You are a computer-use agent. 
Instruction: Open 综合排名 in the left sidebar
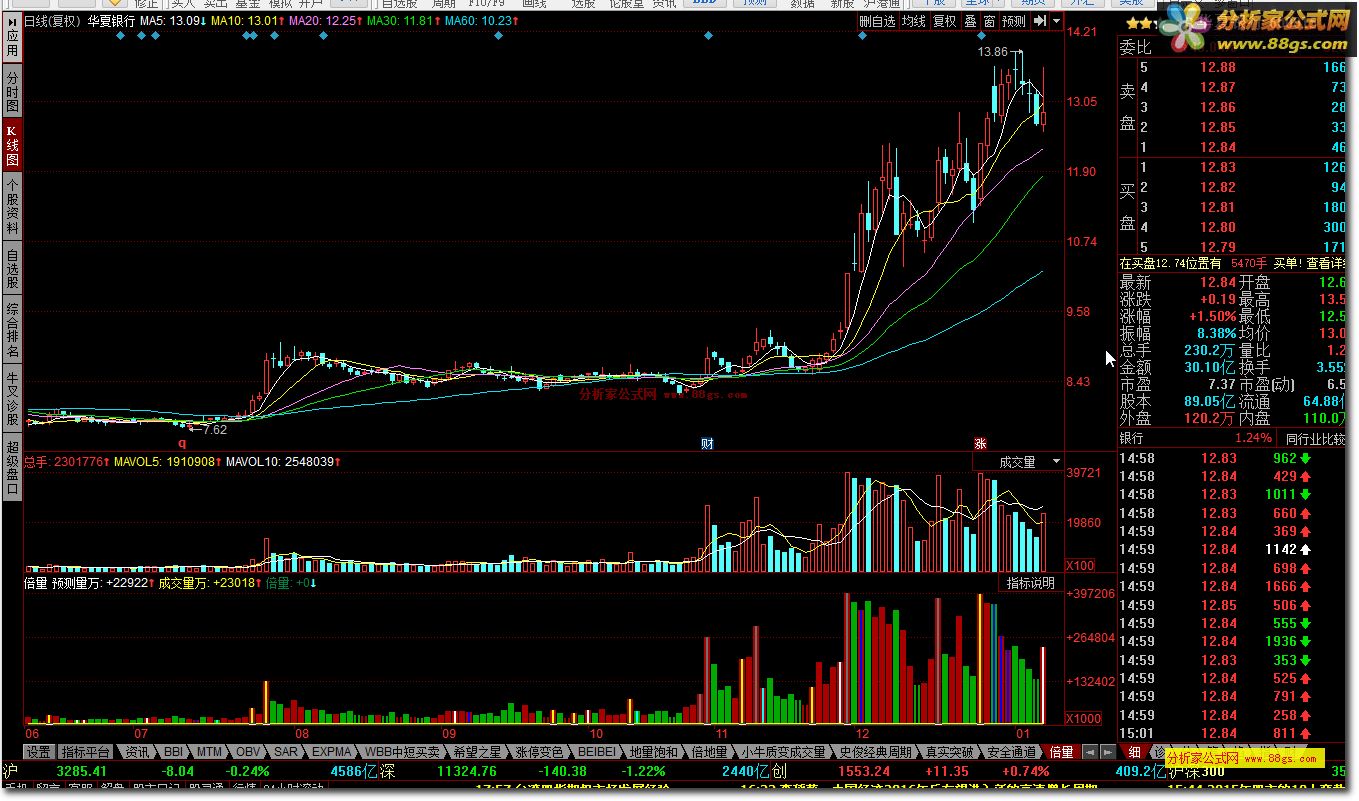[x=12, y=330]
